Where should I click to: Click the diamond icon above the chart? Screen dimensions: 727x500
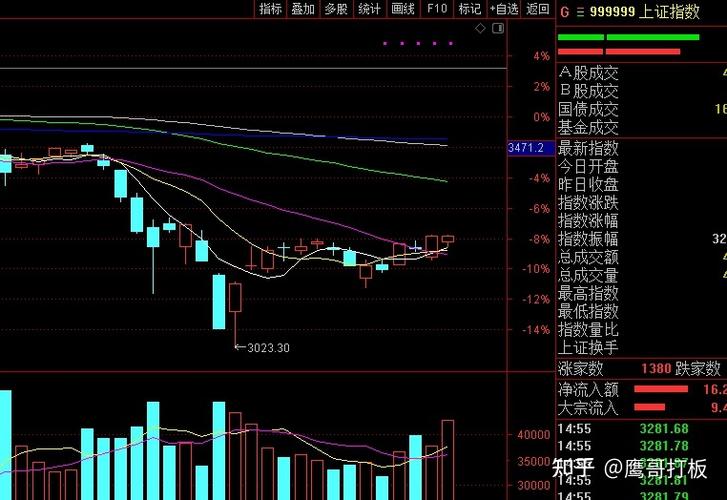tap(480, 29)
